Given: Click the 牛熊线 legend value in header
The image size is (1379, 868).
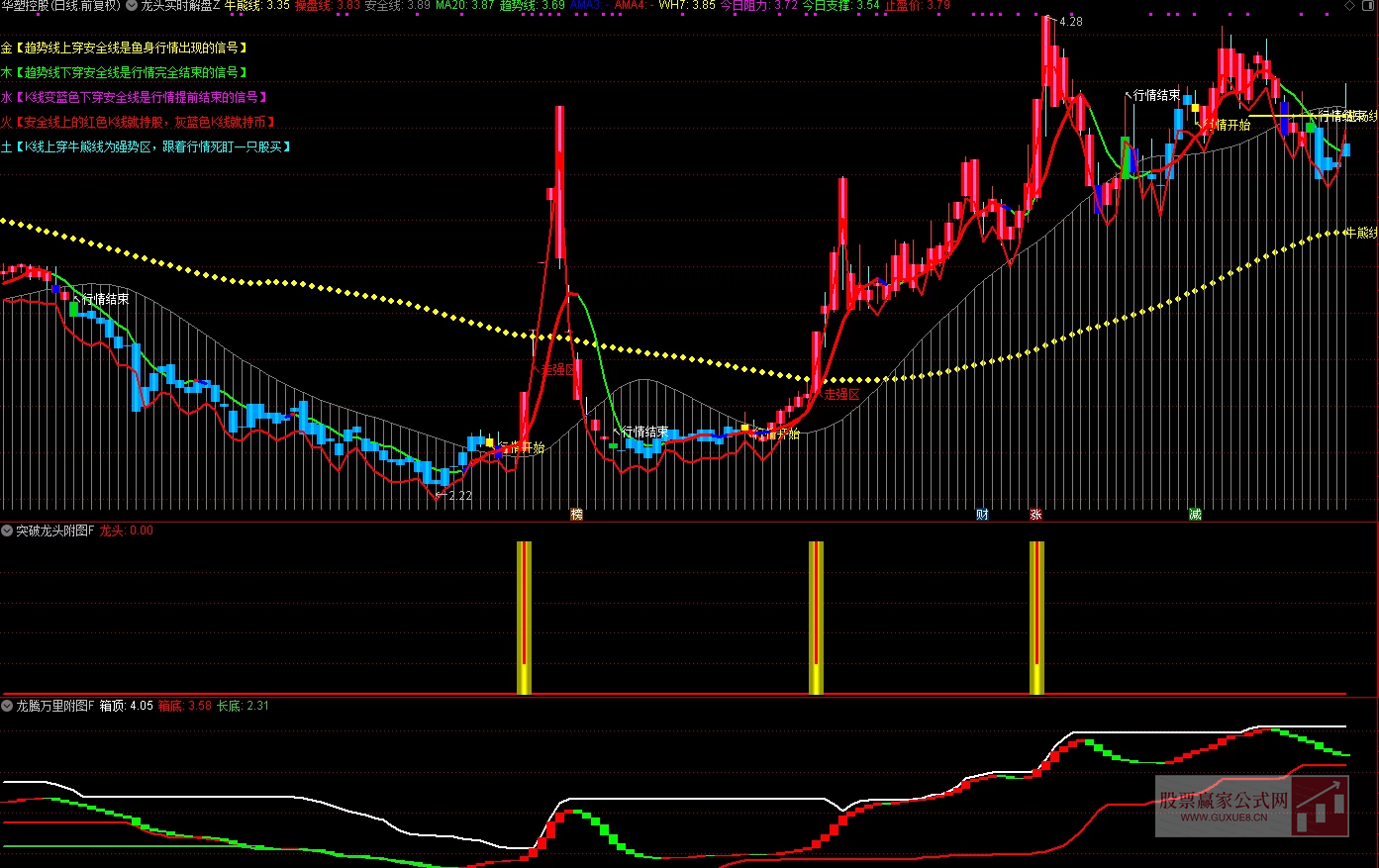Looking at the screenshot, I should [257, 5].
